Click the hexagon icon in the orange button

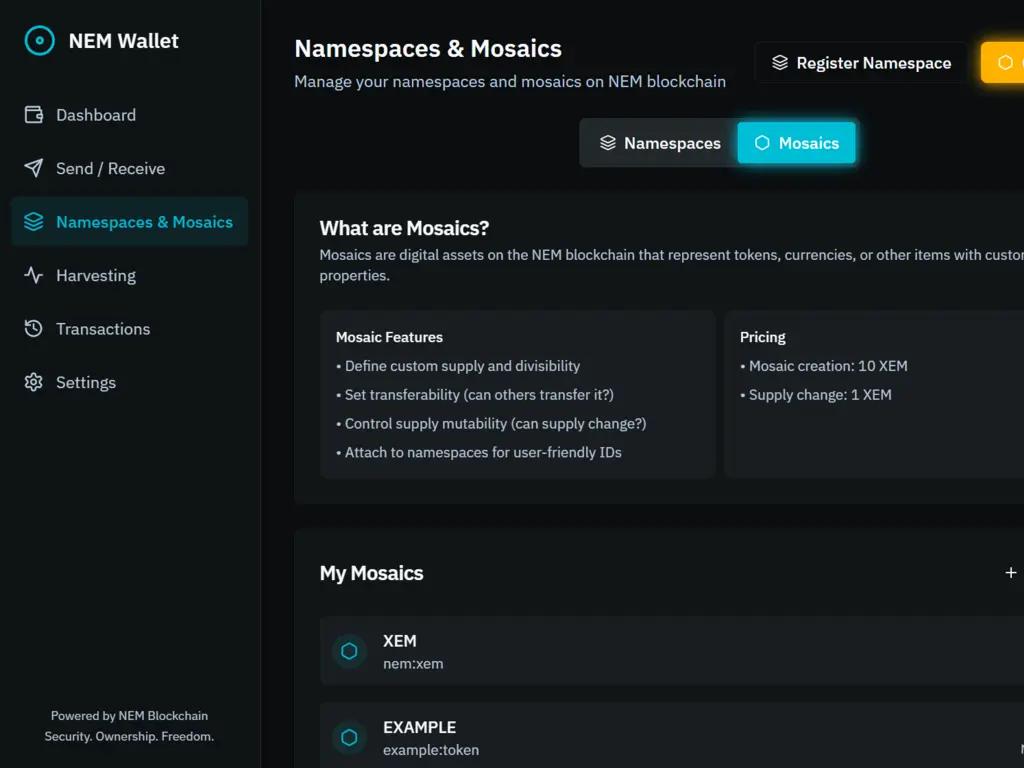tap(1005, 63)
